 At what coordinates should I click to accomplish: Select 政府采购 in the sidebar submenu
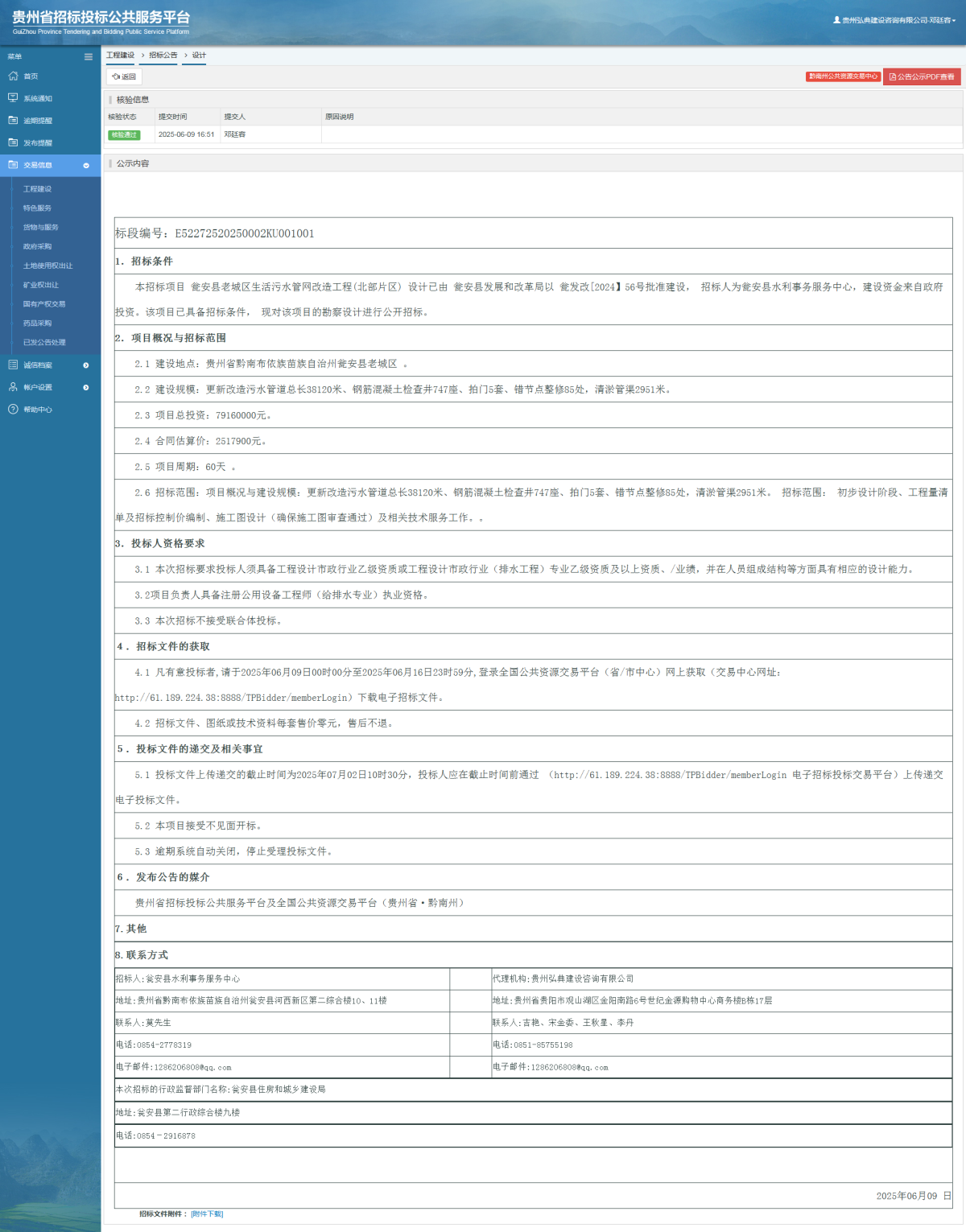coord(37,246)
